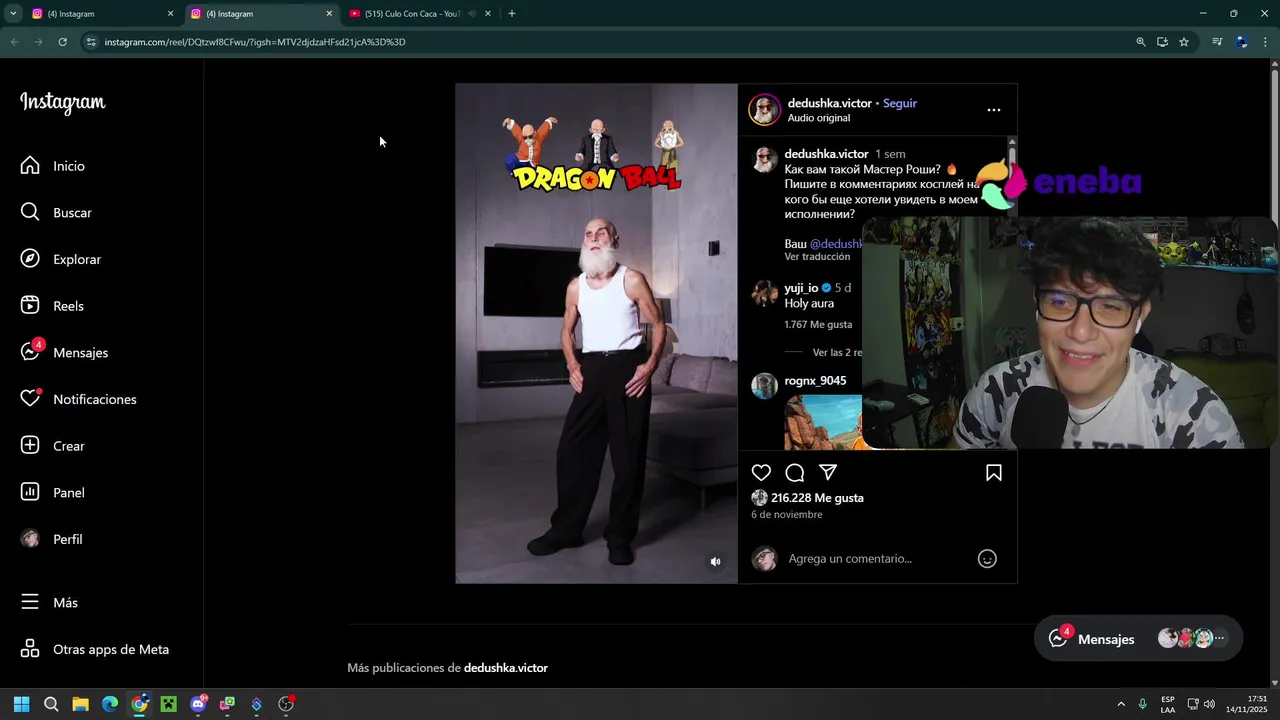Open the Panel dashboard
1280x720 pixels.
(53, 492)
